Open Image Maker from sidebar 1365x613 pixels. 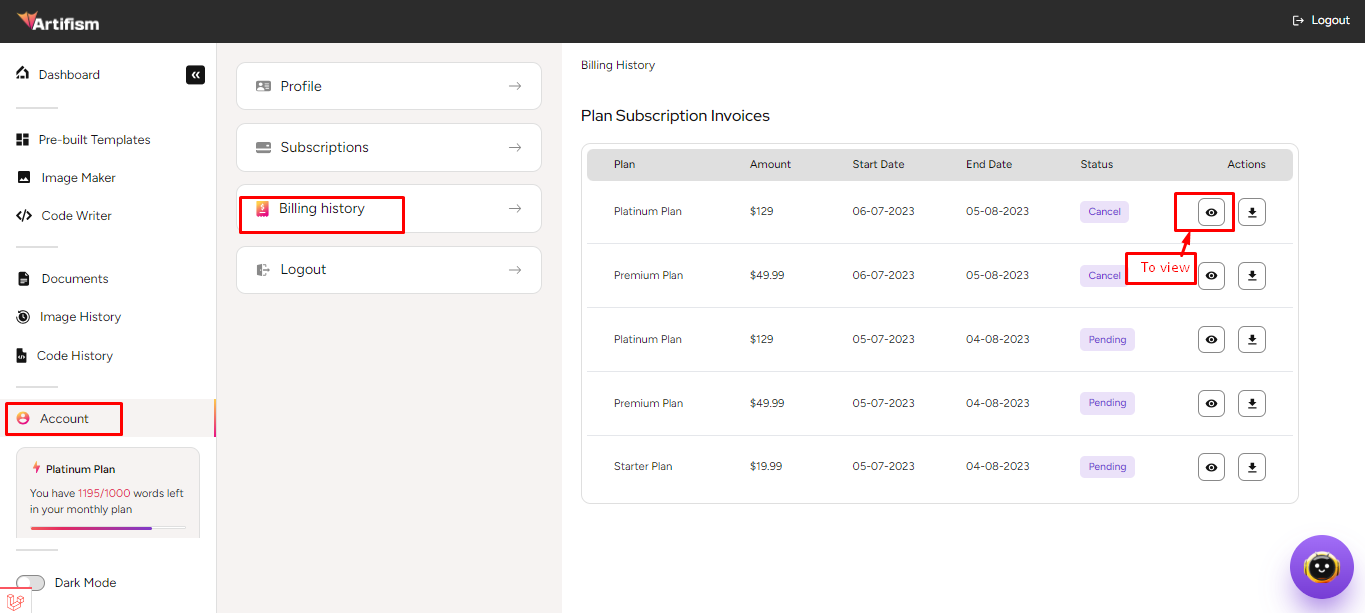pos(78,178)
